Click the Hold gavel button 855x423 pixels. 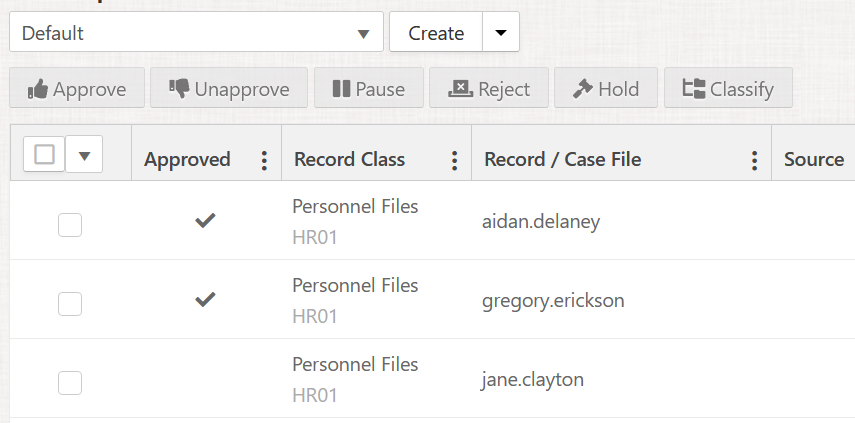(x=605, y=89)
